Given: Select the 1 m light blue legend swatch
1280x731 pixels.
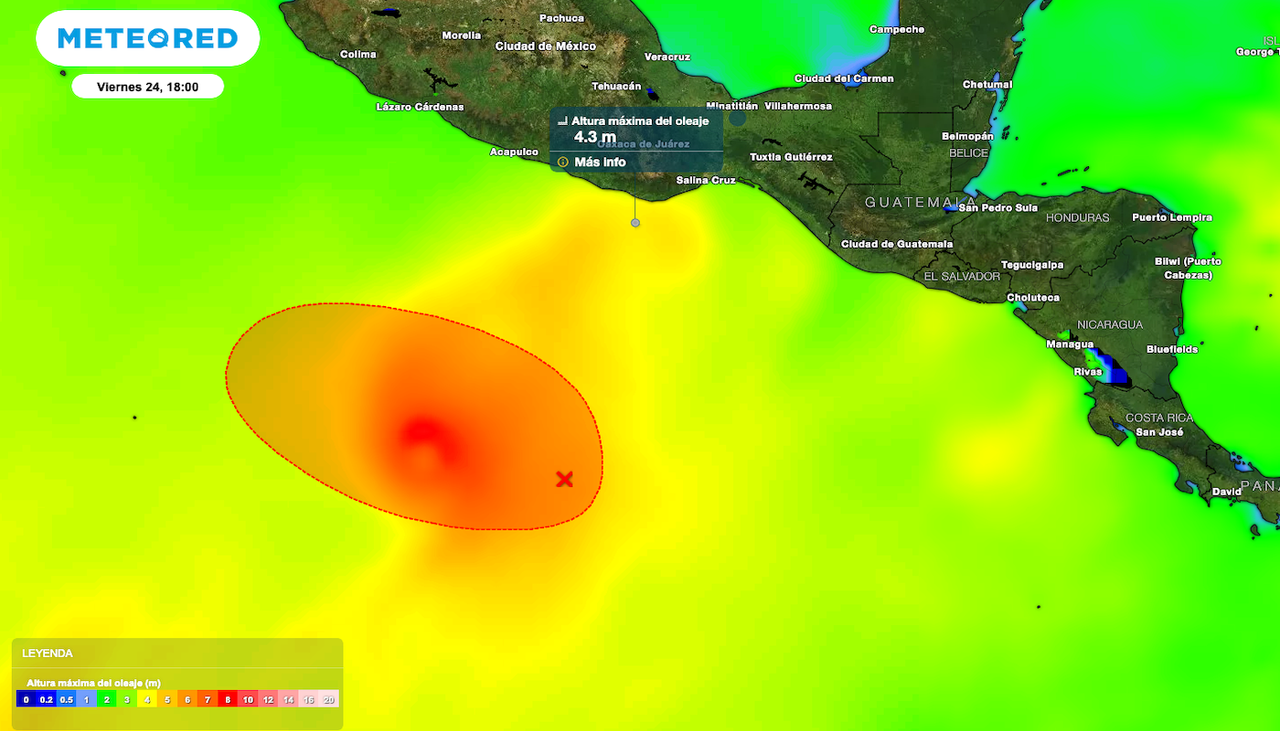Looking at the screenshot, I should coord(86,699).
